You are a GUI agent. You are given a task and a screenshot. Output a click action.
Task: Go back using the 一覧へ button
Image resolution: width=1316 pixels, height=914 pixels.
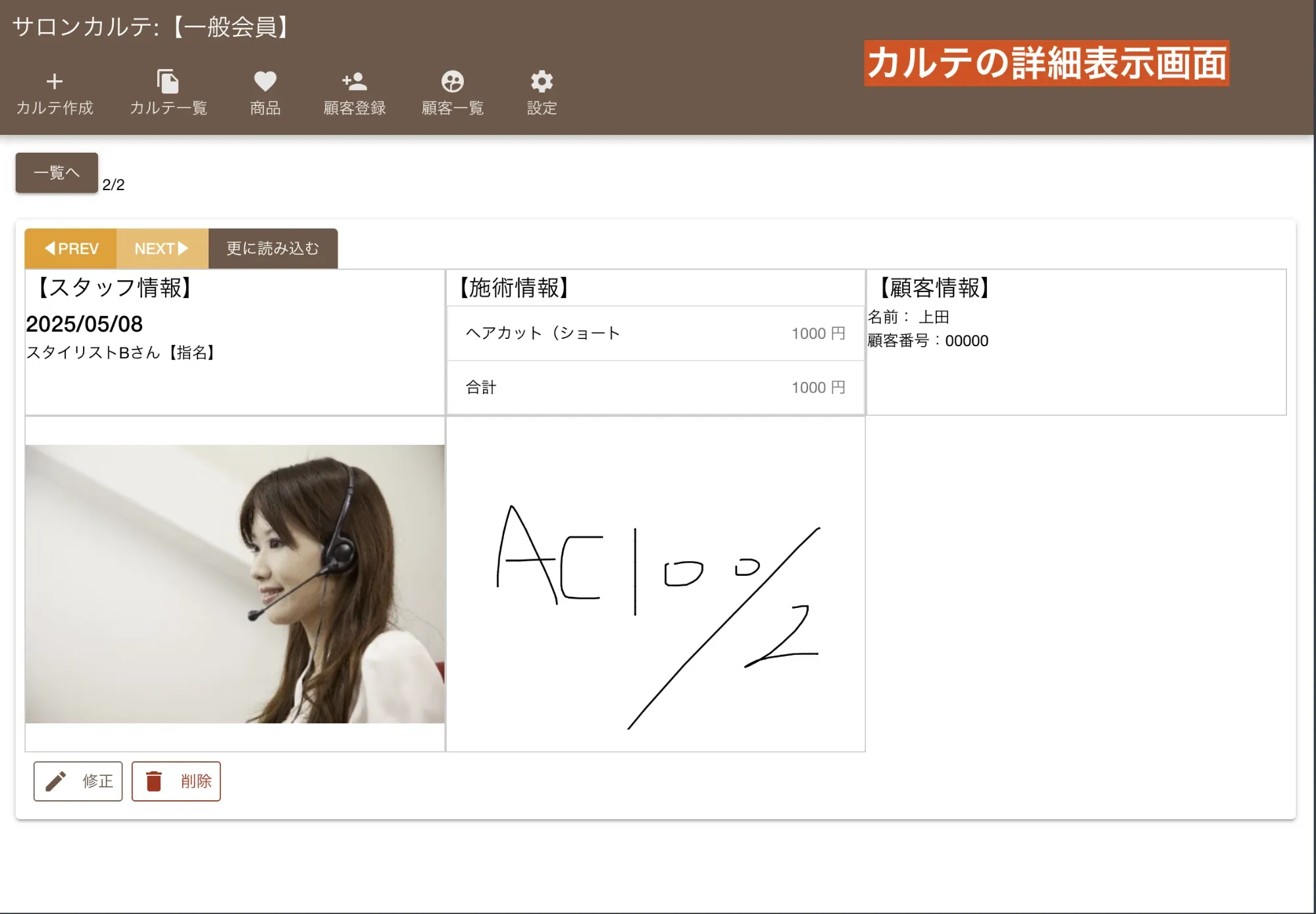point(56,172)
